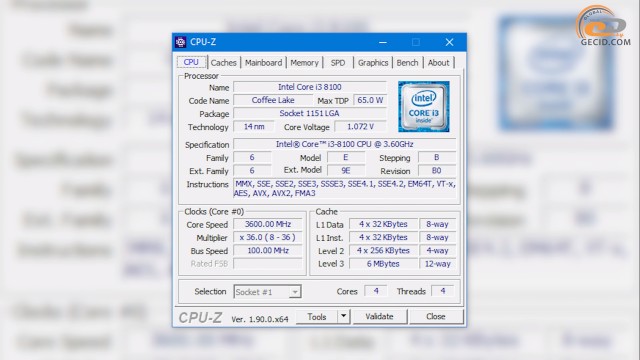Click the Model value 'E'
640x360 pixels.
[x=346, y=158]
